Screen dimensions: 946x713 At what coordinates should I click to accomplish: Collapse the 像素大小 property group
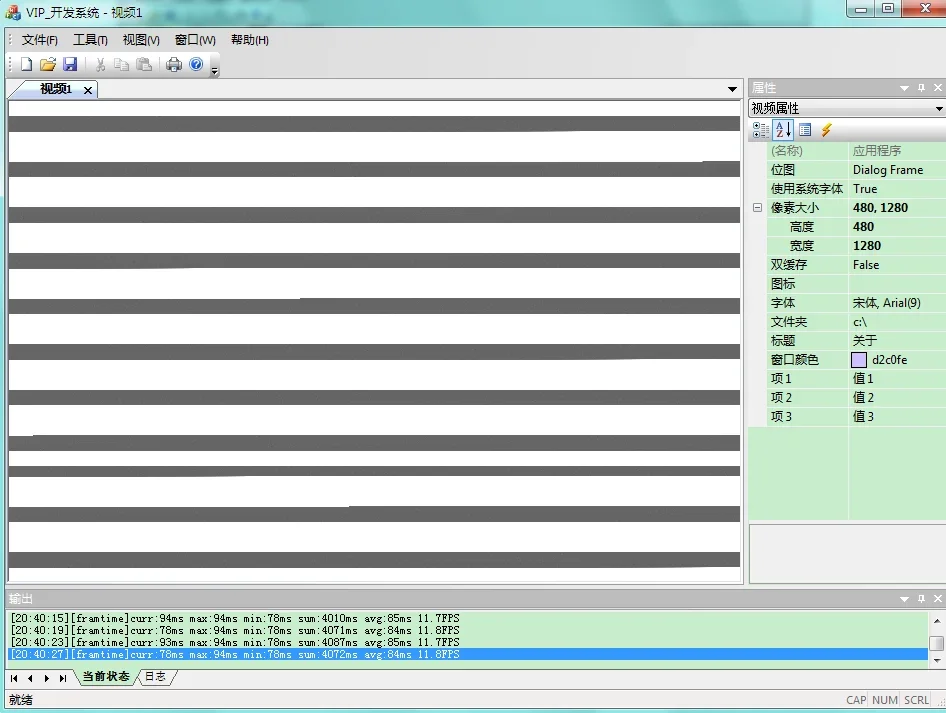pos(757,208)
